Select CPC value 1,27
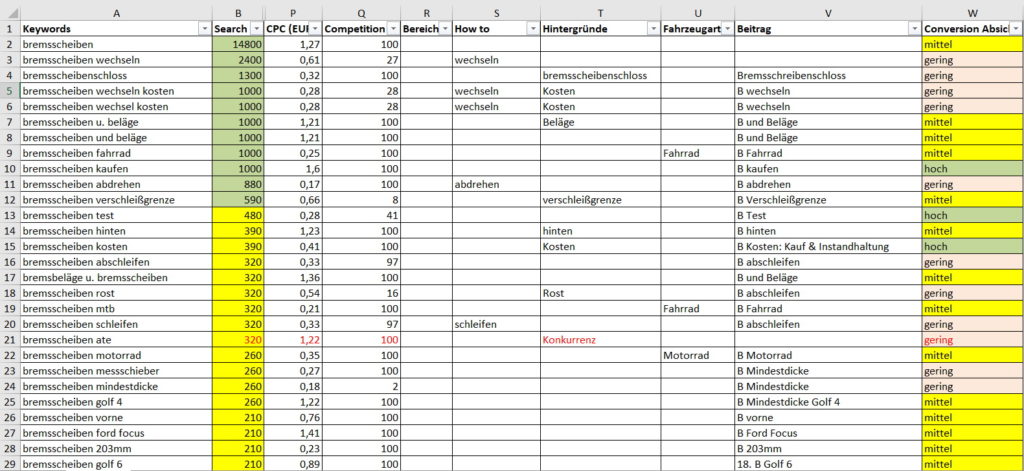Screen dimensions: 1024x471 [293, 44]
